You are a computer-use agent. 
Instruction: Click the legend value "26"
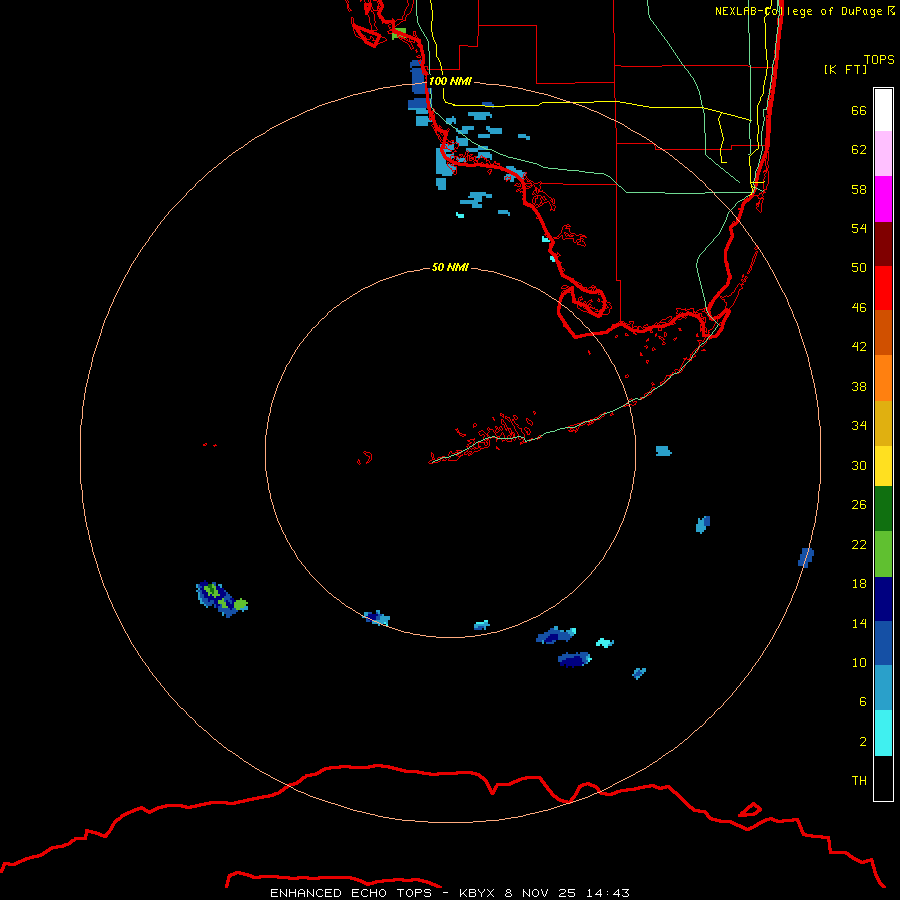[x=859, y=504]
